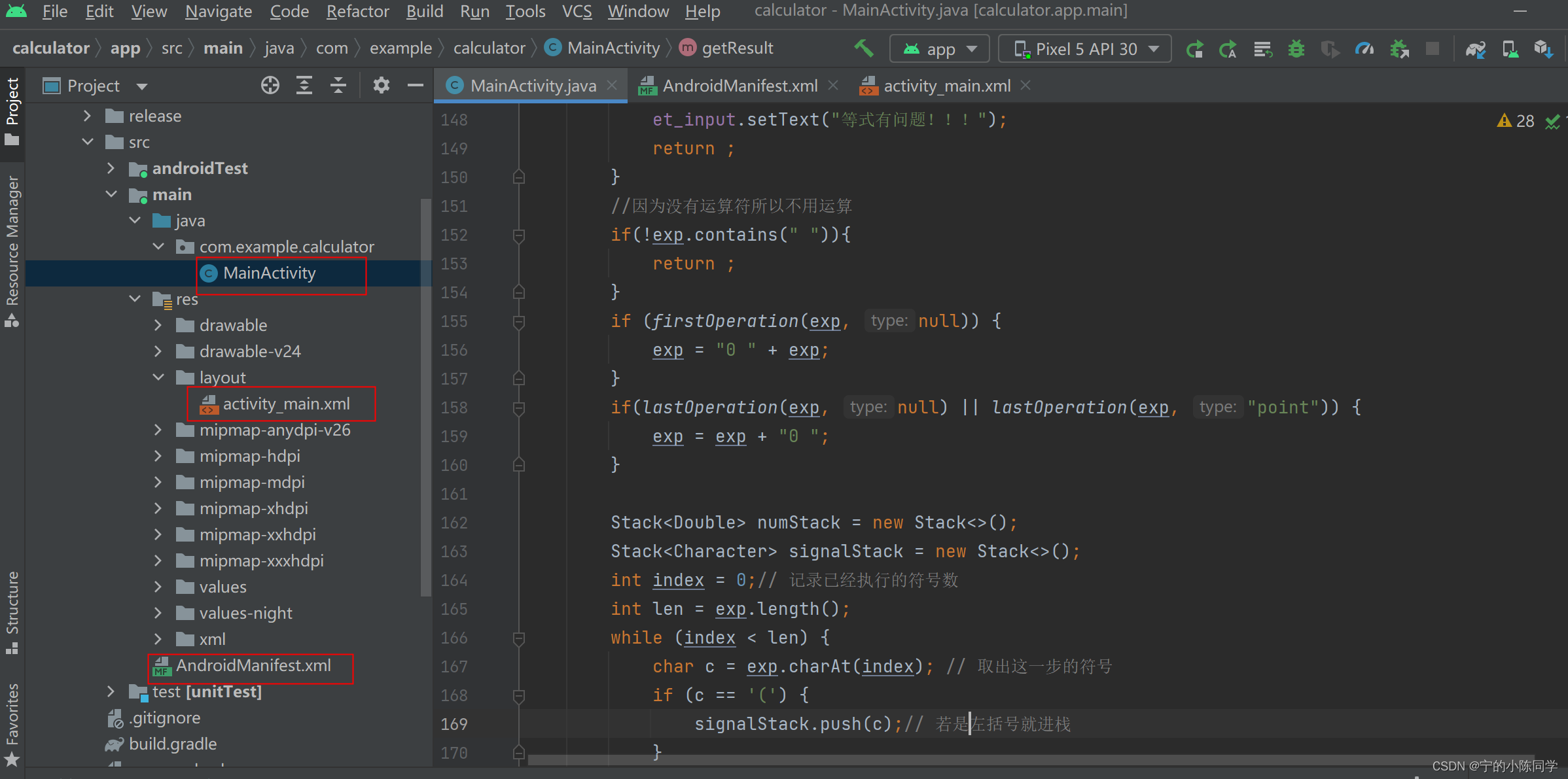1568x779 pixels.
Task: Open the Navigate menu
Action: pos(219,11)
